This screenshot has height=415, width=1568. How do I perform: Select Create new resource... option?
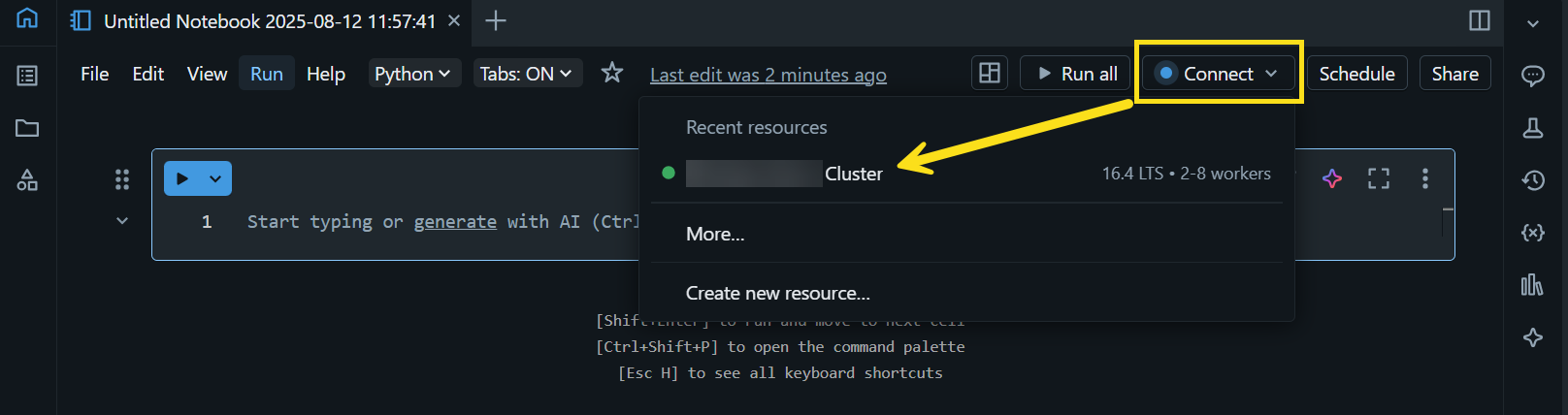tap(777, 293)
